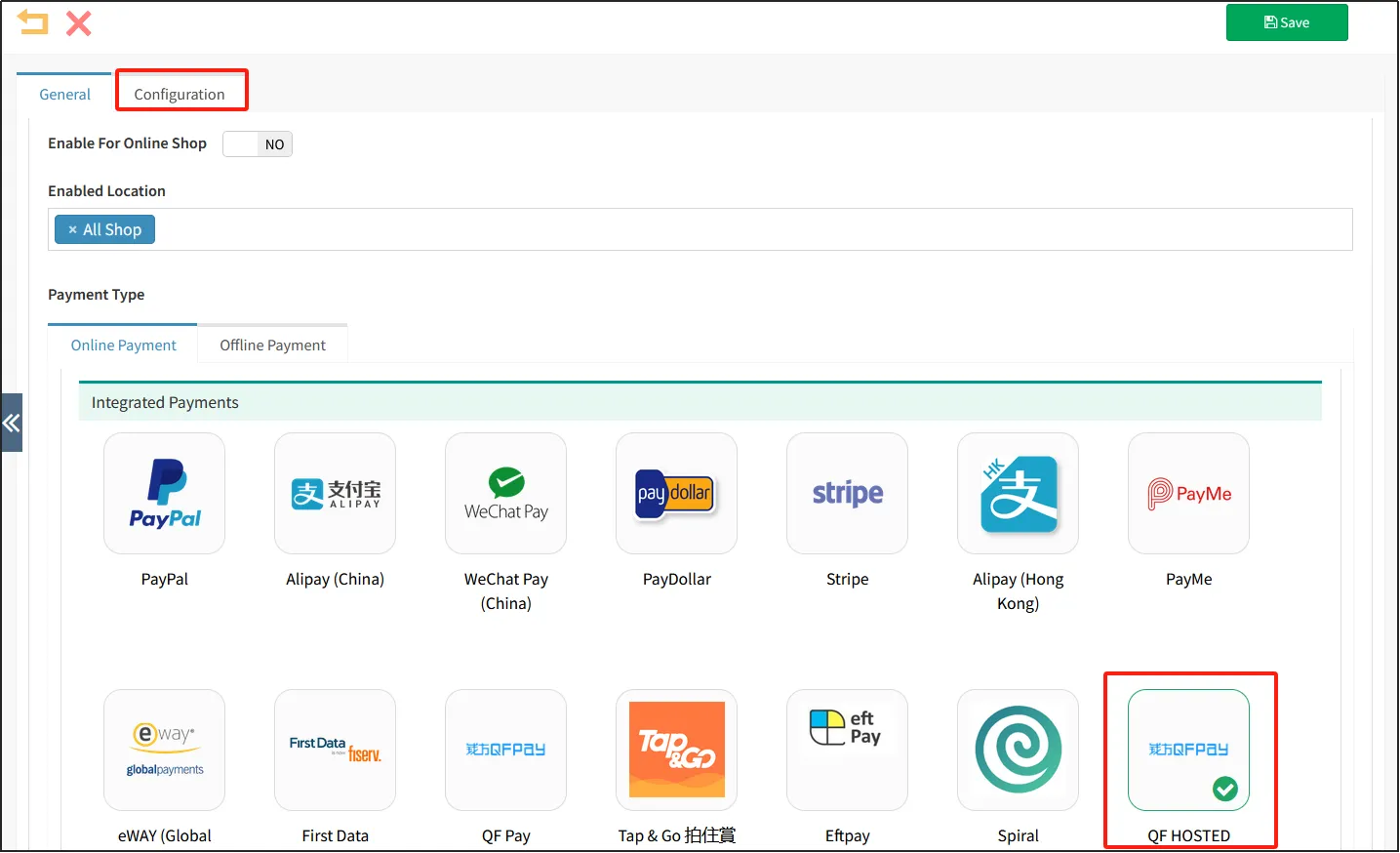Viewport: 1400px width, 853px height.
Task: Open the Configuration tab
Action: pos(180,94)
